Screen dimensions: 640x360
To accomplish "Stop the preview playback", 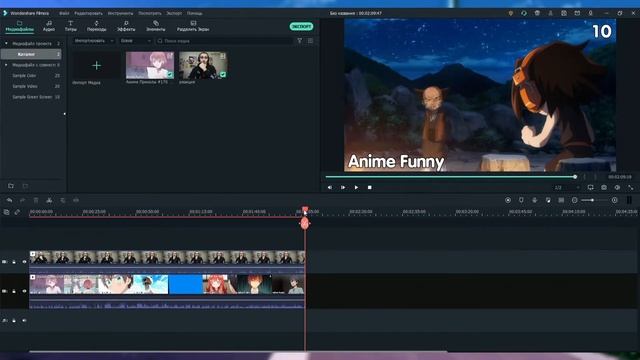I will pyautogui.click(x=369, y=187).
